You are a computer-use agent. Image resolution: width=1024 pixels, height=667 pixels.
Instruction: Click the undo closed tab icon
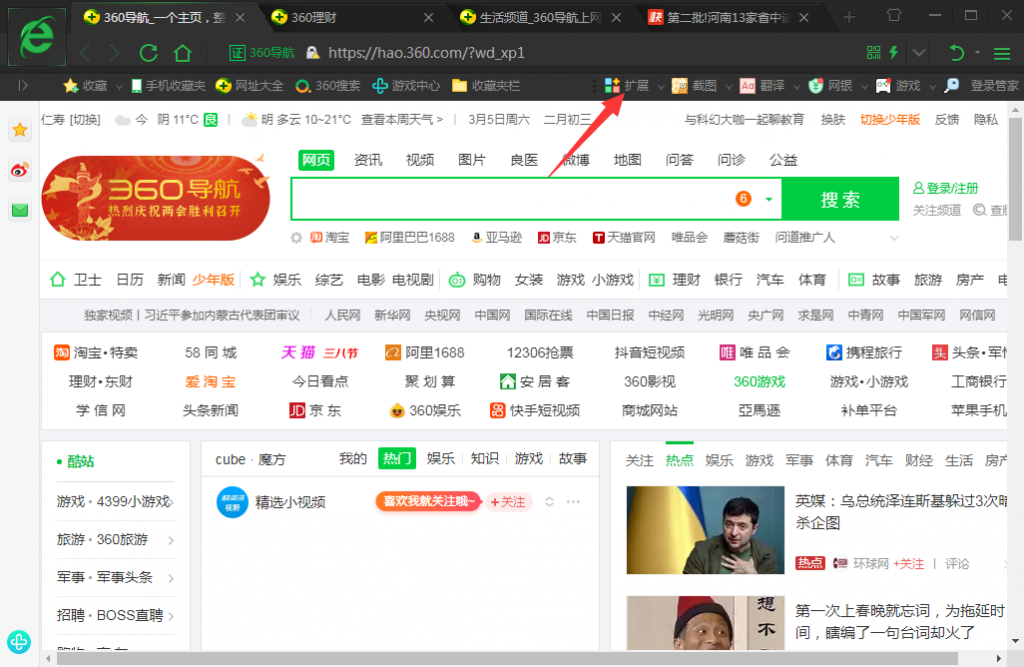click(x=956, y=53)
